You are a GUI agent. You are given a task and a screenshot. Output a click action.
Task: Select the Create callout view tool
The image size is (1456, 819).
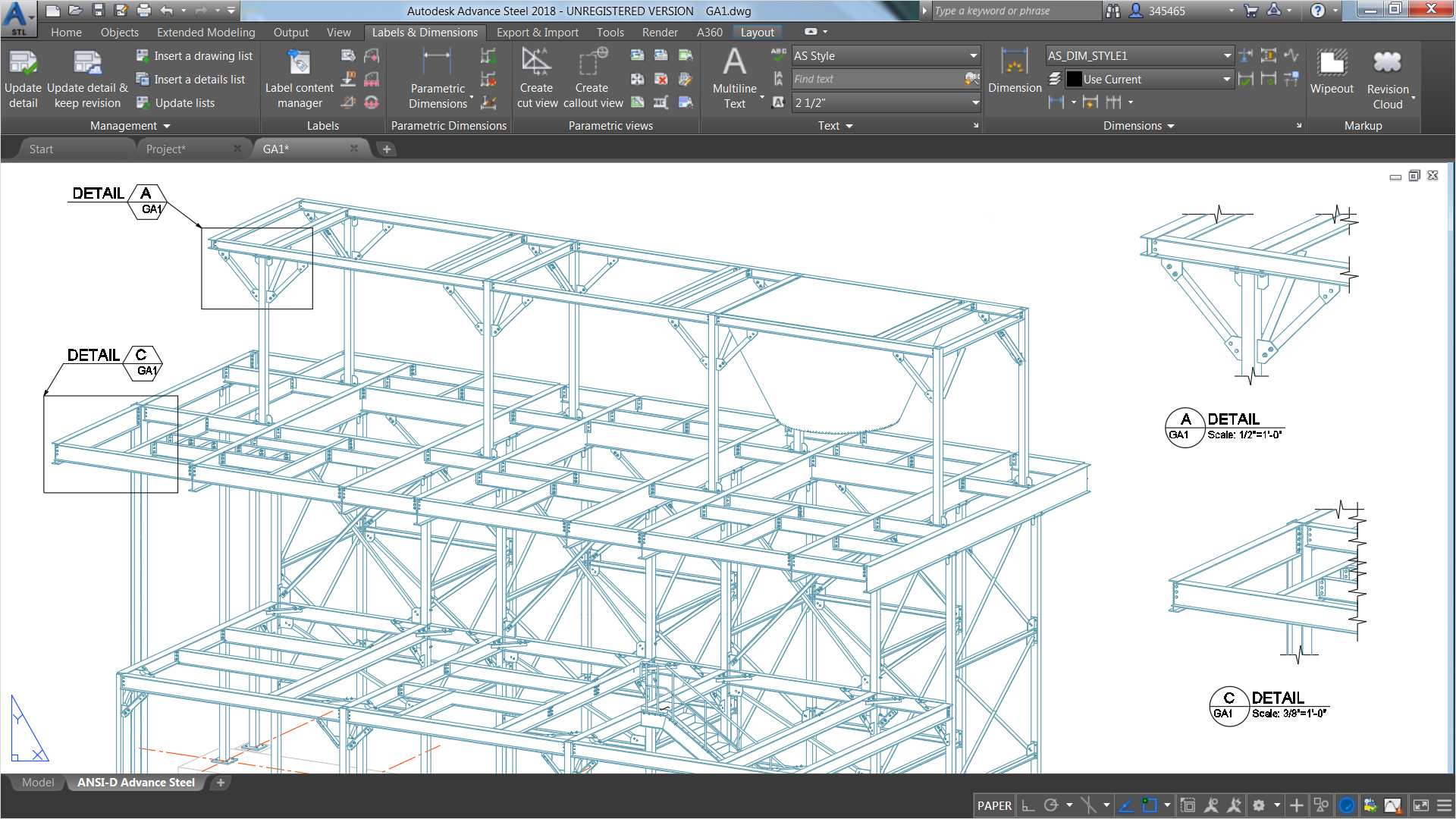click(x=592, y=76)
